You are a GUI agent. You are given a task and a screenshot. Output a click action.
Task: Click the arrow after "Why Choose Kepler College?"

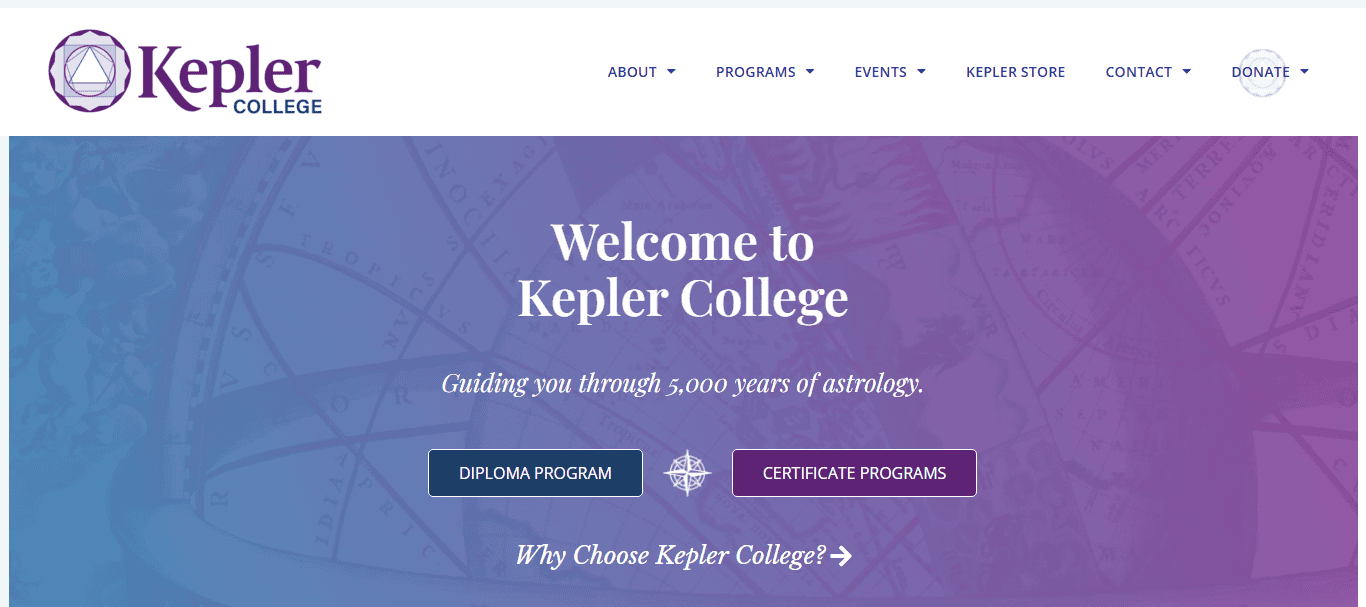click(x=843, y=556)
